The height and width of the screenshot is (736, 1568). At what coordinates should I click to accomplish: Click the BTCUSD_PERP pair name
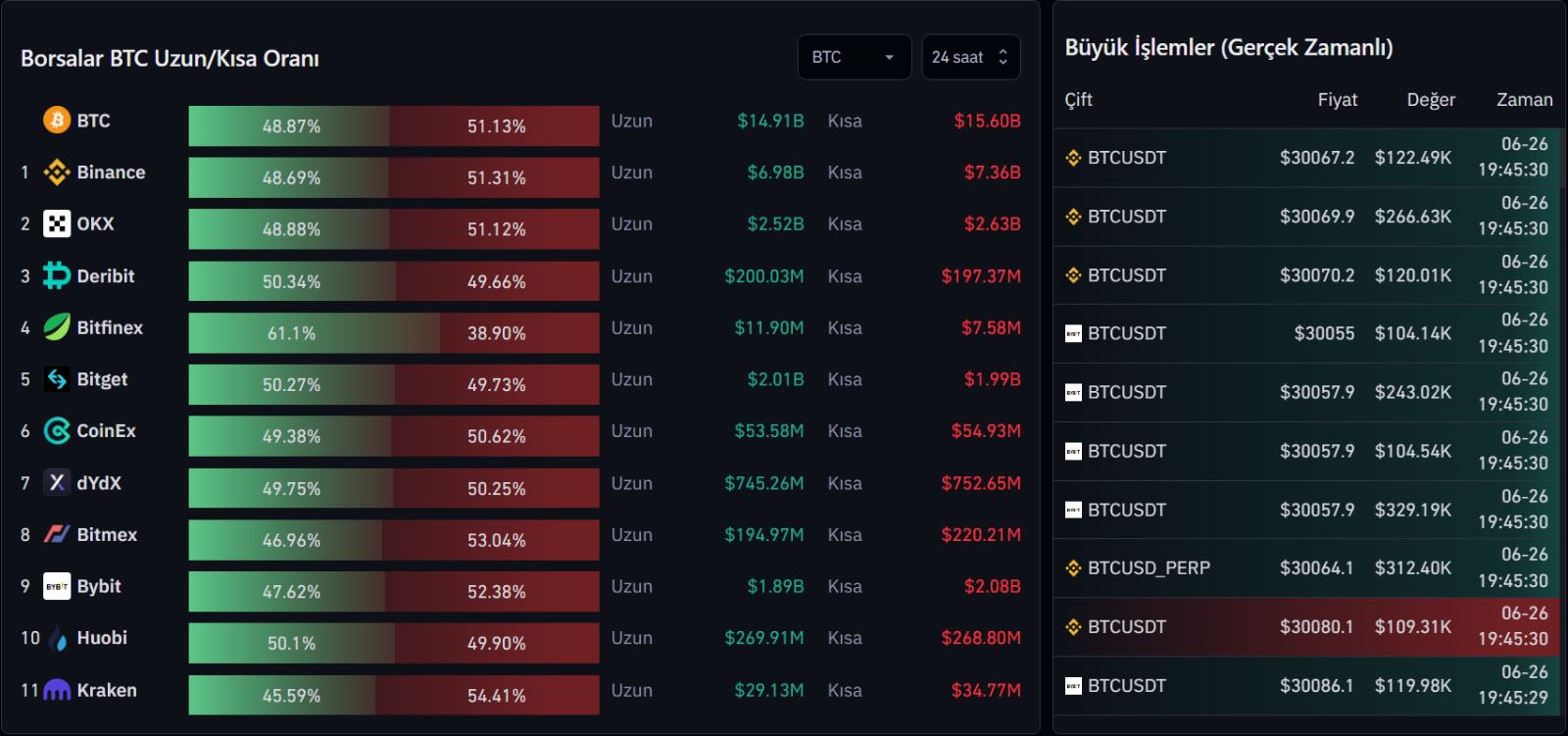click(1149, 568)
